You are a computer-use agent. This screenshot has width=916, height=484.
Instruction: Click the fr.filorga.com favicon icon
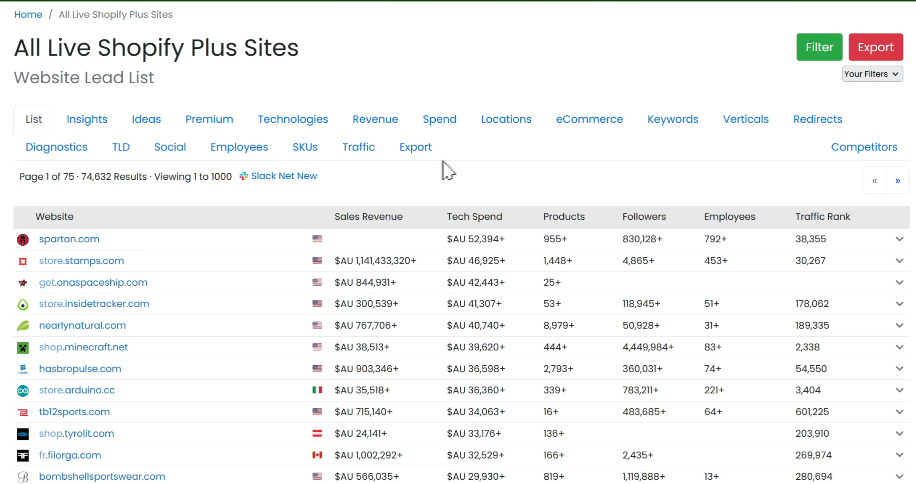pyautogui.click(x=23, y=455)
